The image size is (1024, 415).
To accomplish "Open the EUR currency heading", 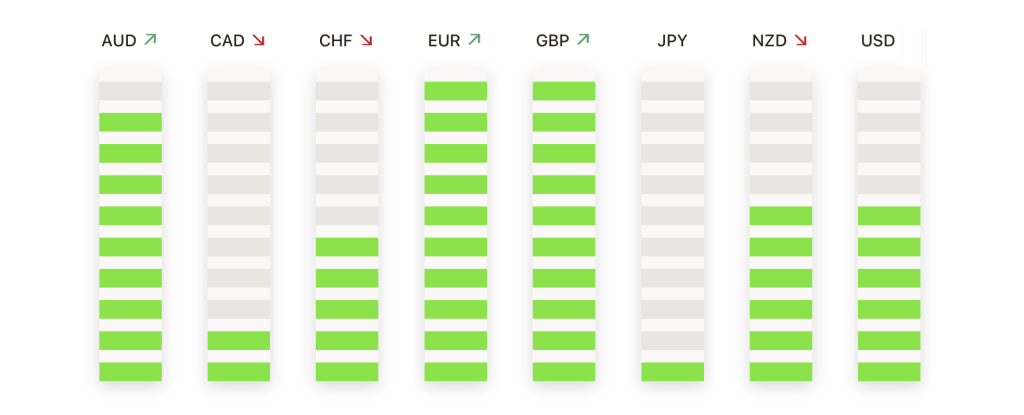I will pyautogui.click(x=444, y=41).
